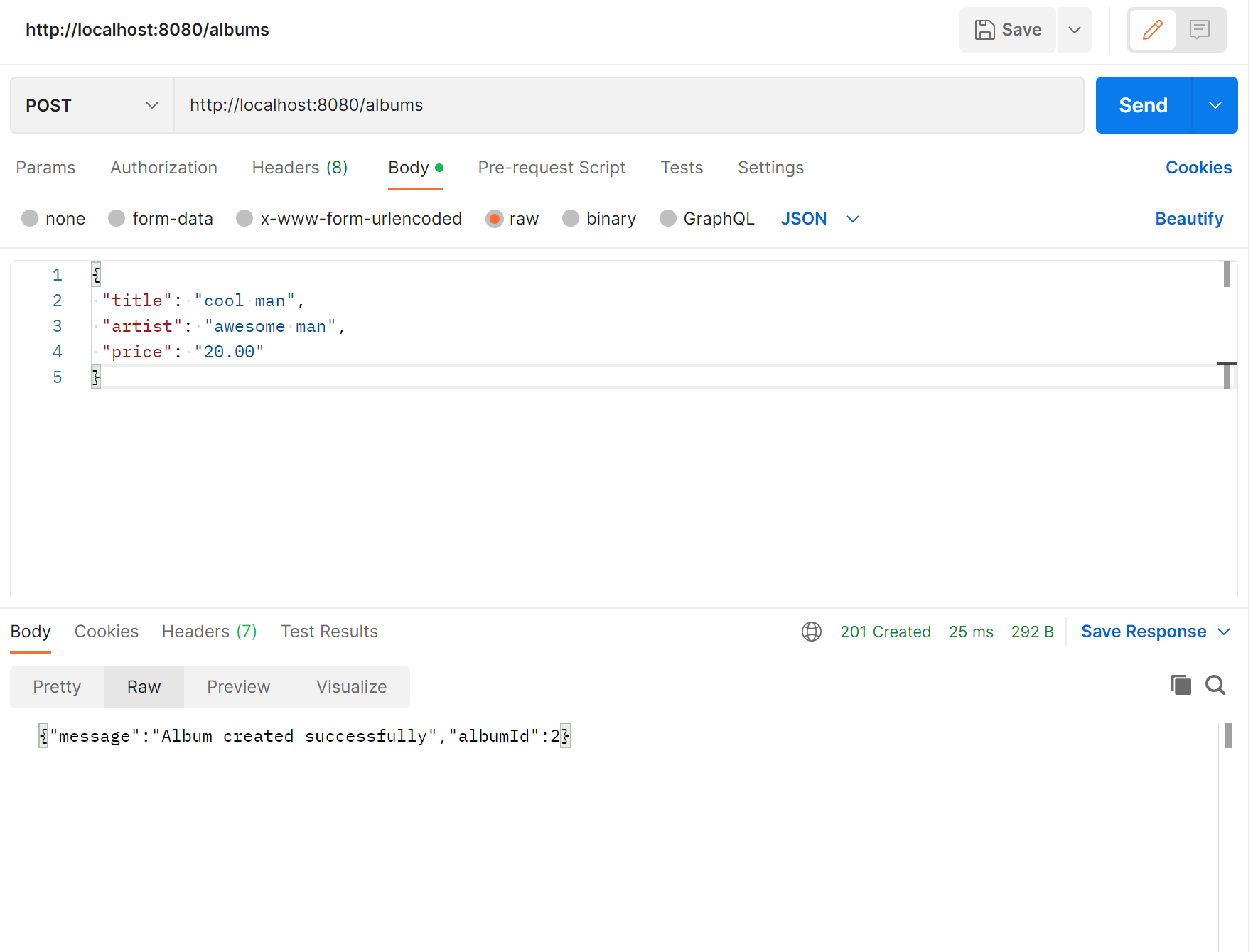
Task: Switch to response Headers (7) tab
Action: pos(209,632)
